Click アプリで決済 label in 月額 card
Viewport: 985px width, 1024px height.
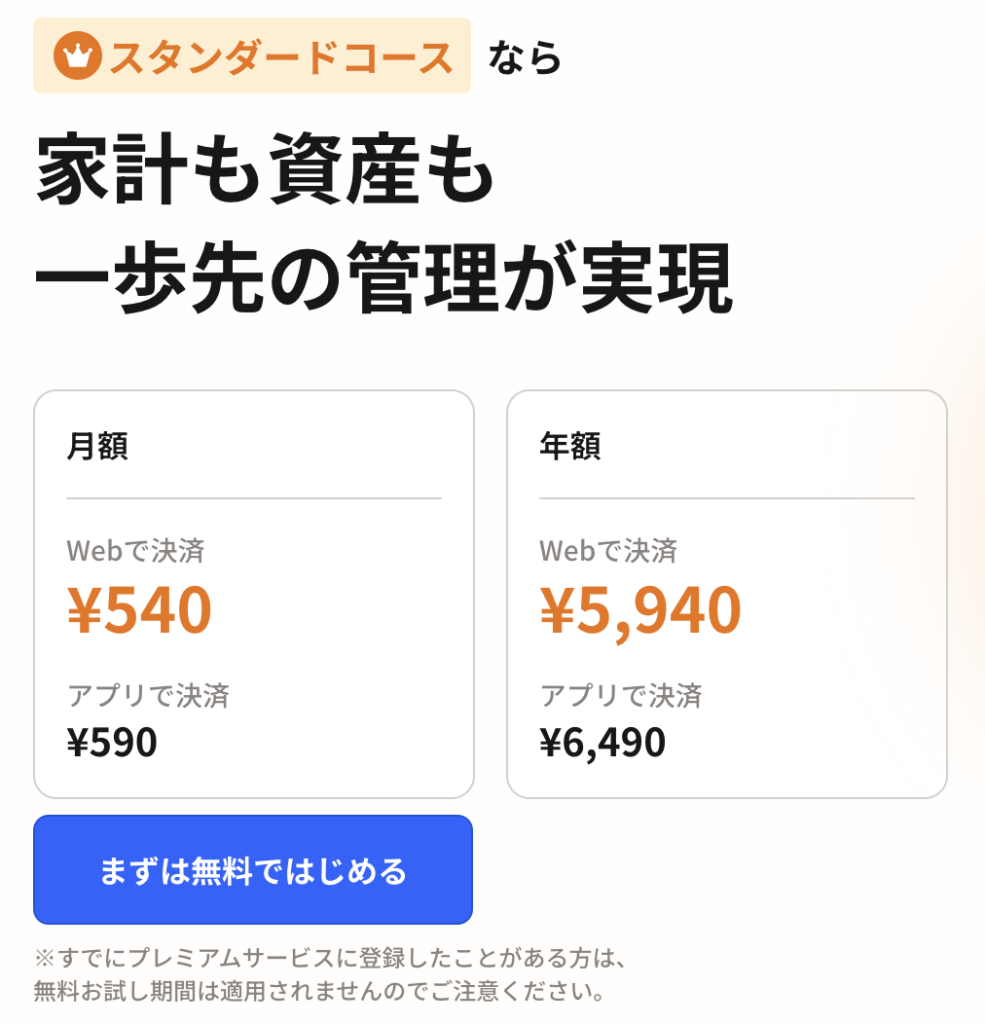coord(148,695)
